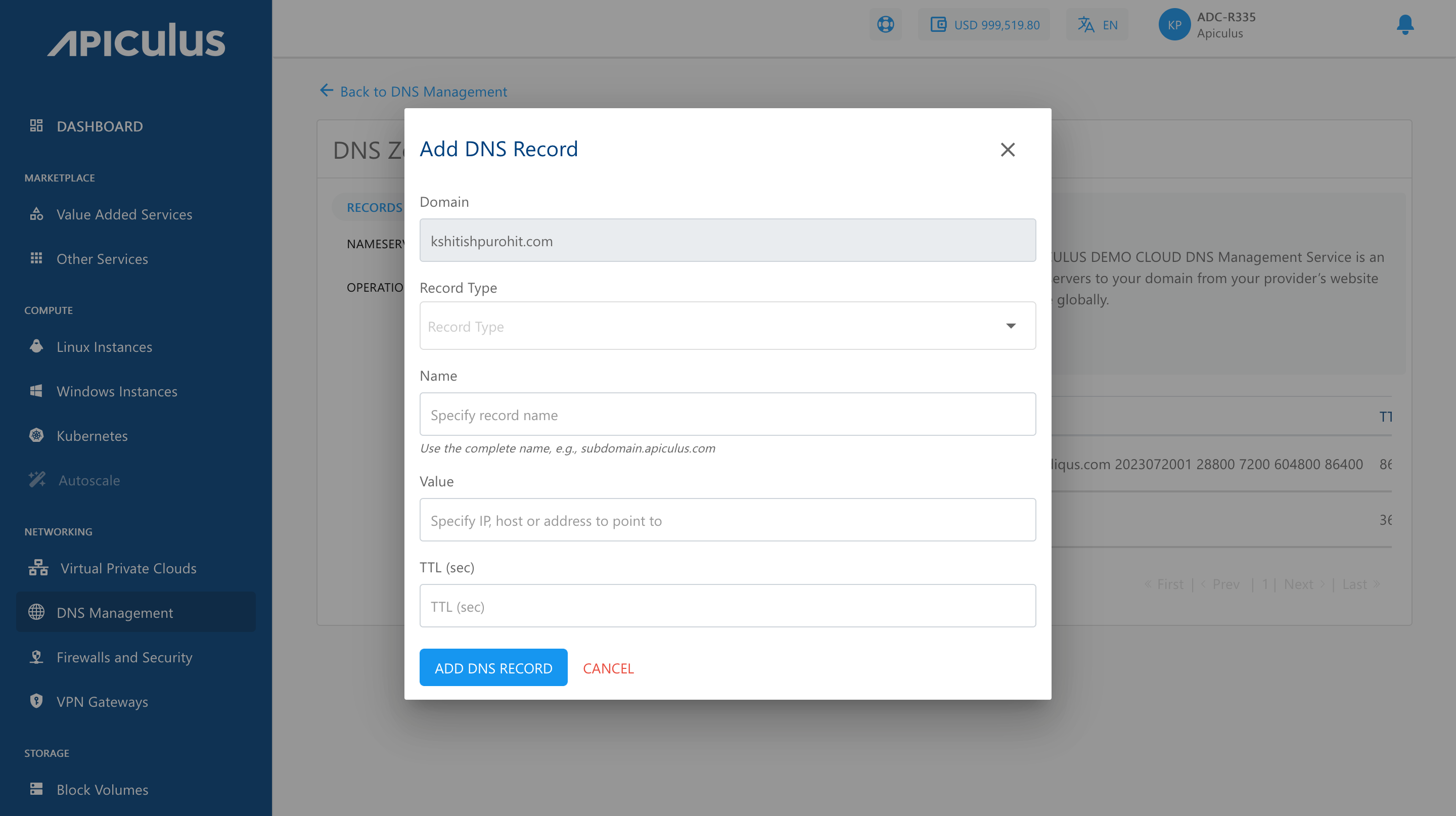Go to Next page in pagination
The width and height of the screenshot is (1456, 816).
click(1304, 584)
